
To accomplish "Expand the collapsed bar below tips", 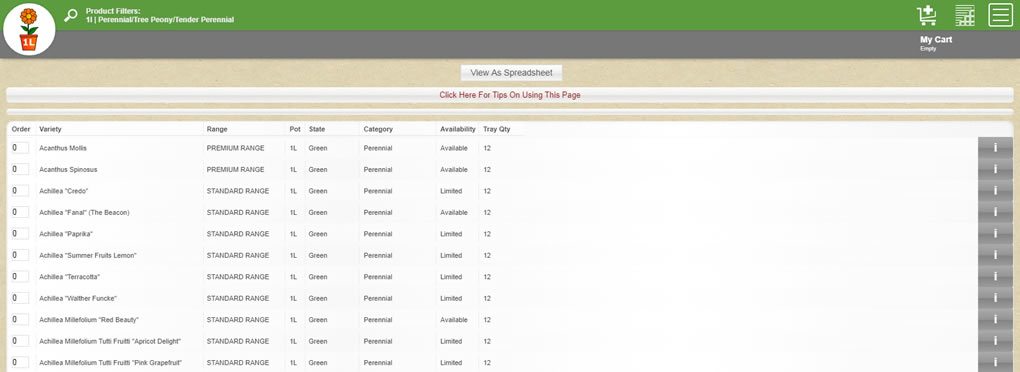I will point(509,112).
